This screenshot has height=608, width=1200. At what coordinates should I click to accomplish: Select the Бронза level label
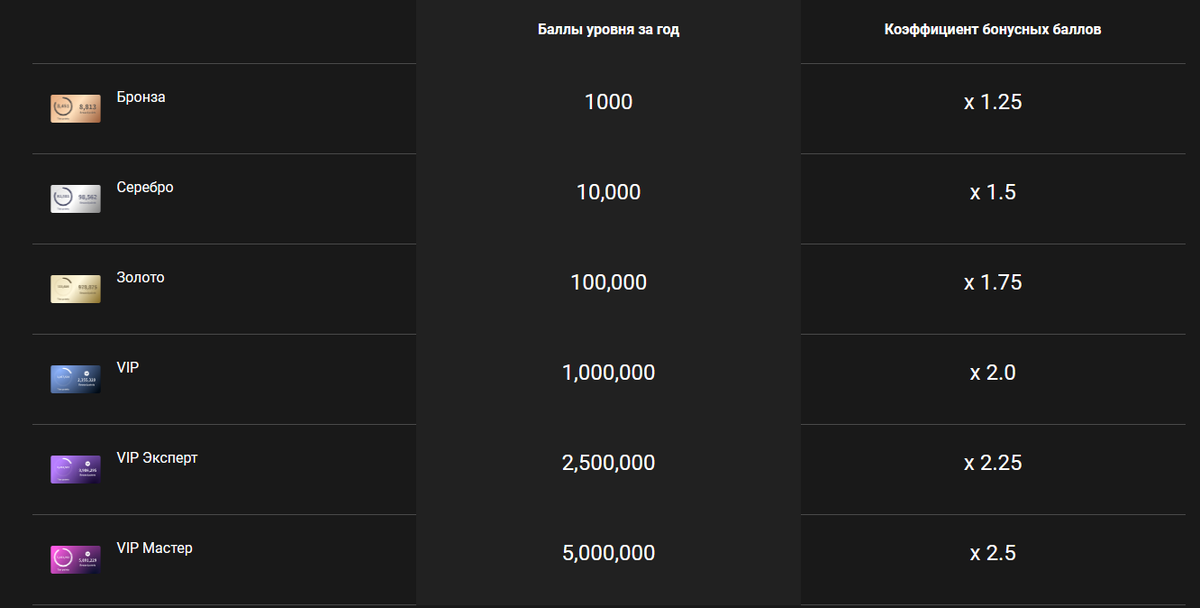pos(141,97)
